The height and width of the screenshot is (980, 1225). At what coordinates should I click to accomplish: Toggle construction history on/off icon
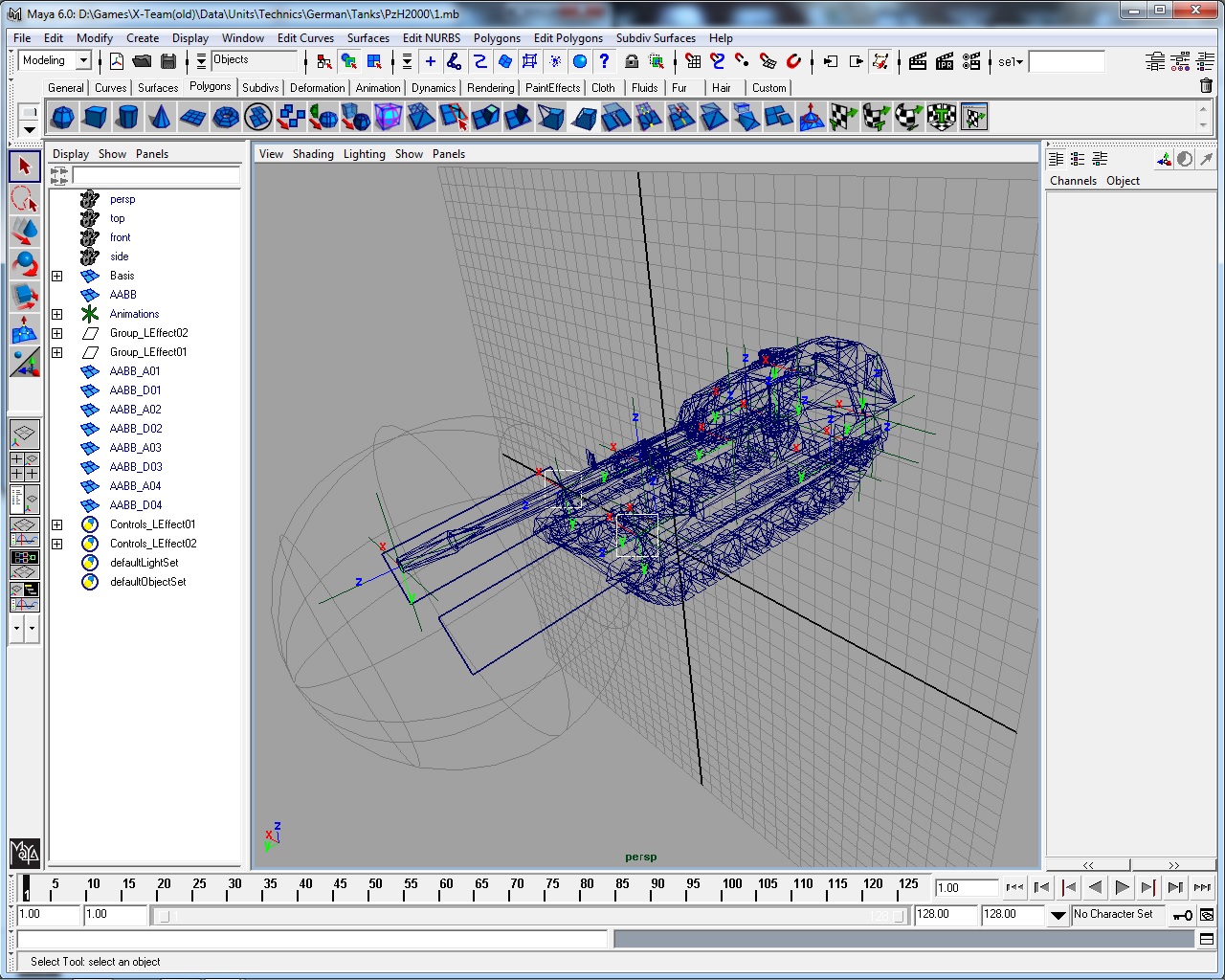click(881, 61)
